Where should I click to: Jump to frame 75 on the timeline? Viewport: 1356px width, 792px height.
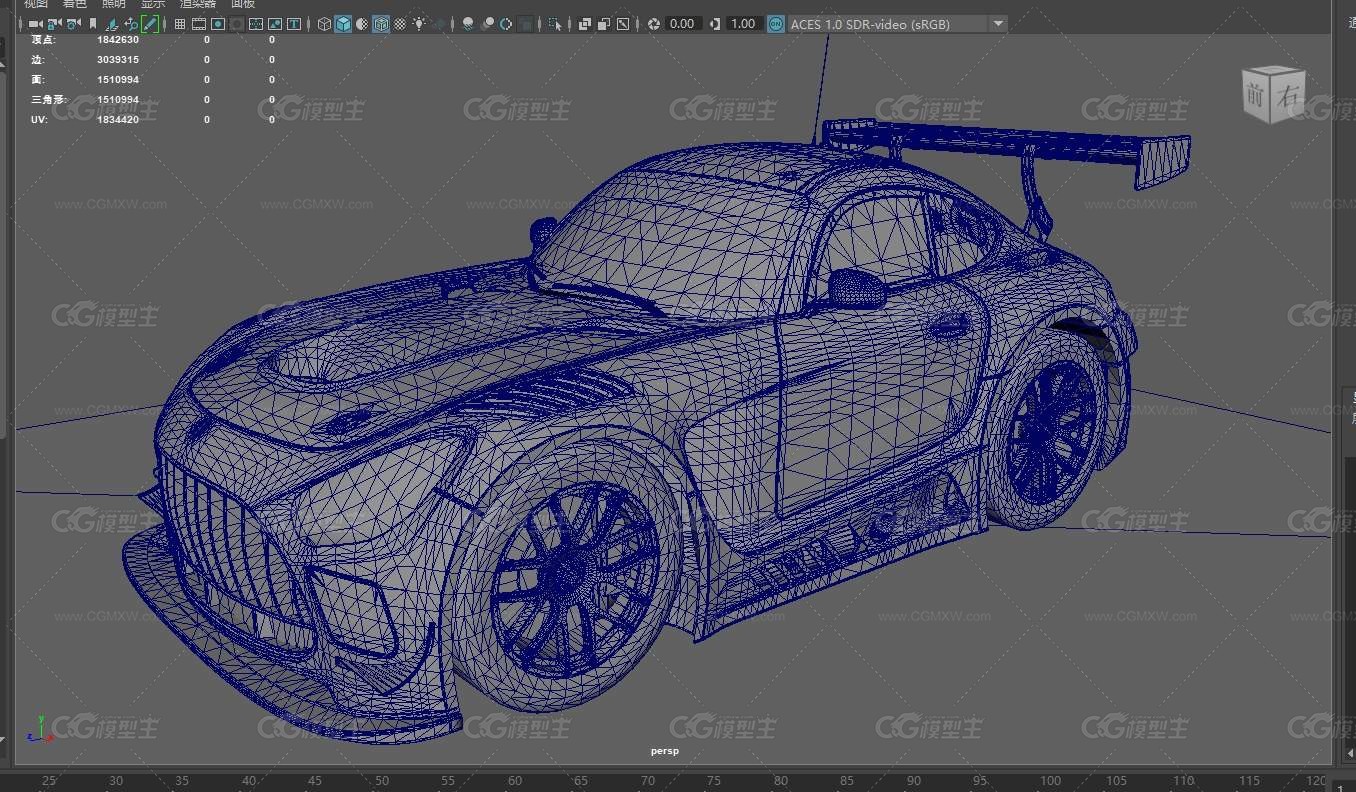tap(713, 782)
